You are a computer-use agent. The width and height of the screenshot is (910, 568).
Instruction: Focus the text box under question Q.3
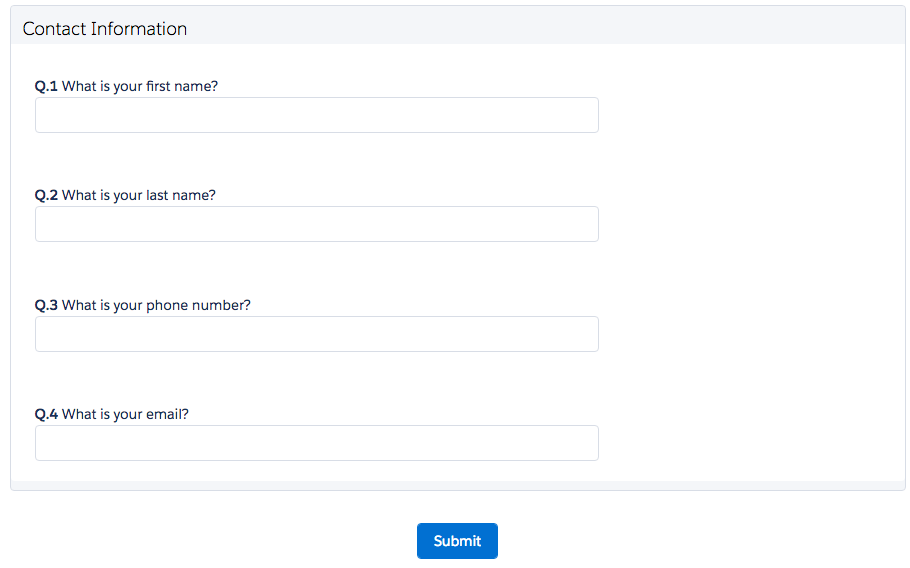pyautogui.click(x=316, y=334)
